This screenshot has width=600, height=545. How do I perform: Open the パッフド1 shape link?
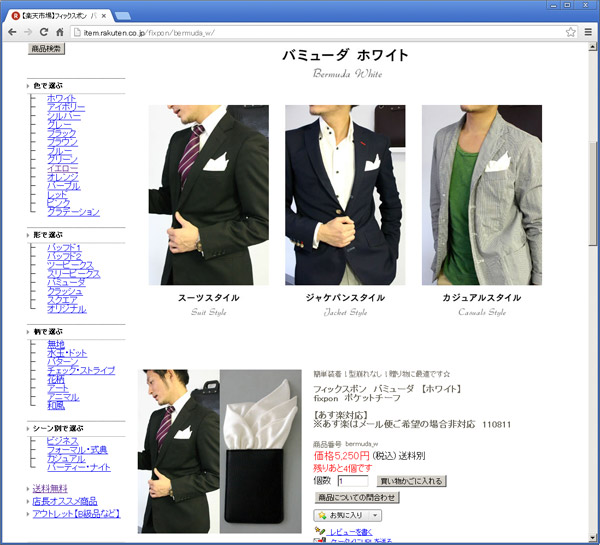pos(64,248)
